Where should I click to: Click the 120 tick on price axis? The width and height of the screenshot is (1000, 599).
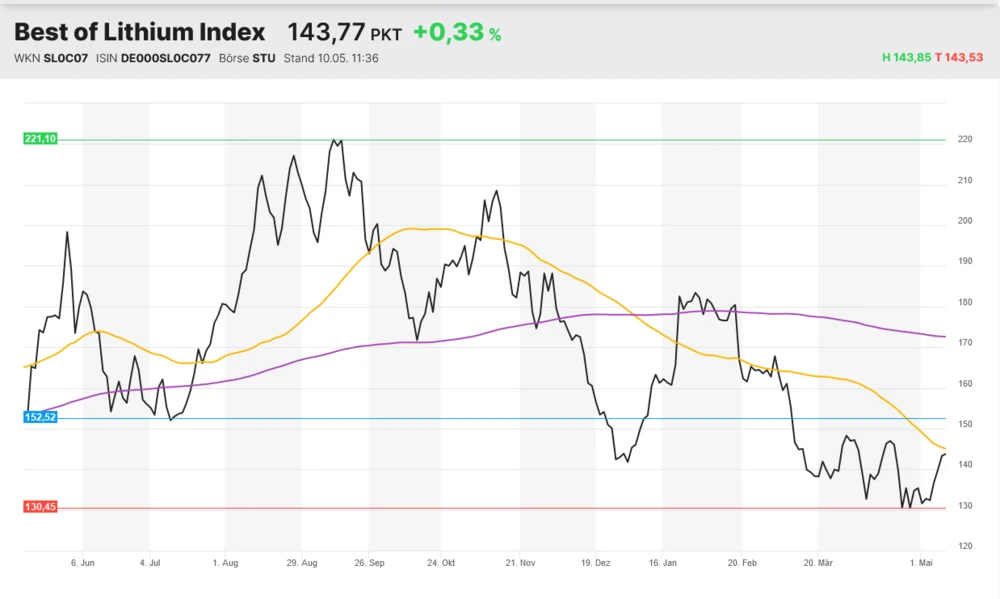pyautogui.click(x=965, y=547)
